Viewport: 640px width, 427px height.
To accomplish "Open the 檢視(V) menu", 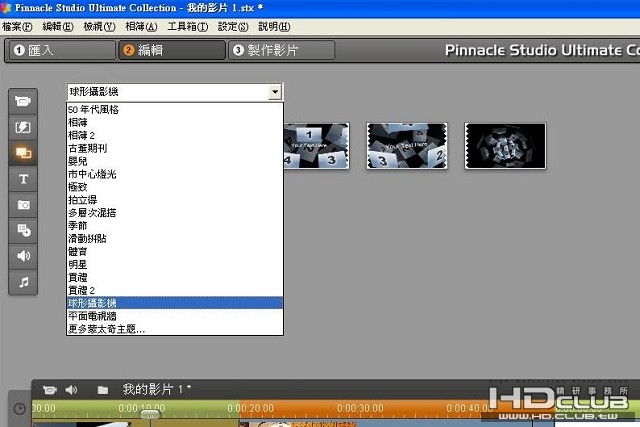I will (x=100, y=27).
